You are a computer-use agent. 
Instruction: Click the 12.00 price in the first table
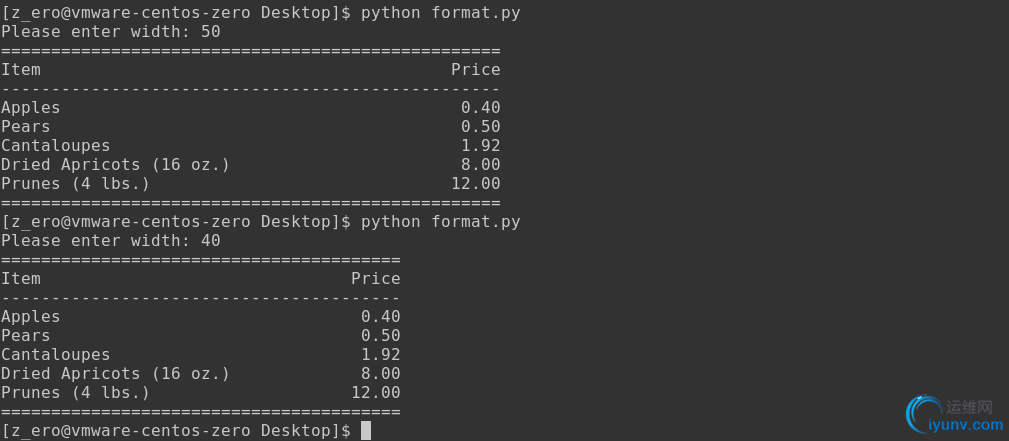476,184
